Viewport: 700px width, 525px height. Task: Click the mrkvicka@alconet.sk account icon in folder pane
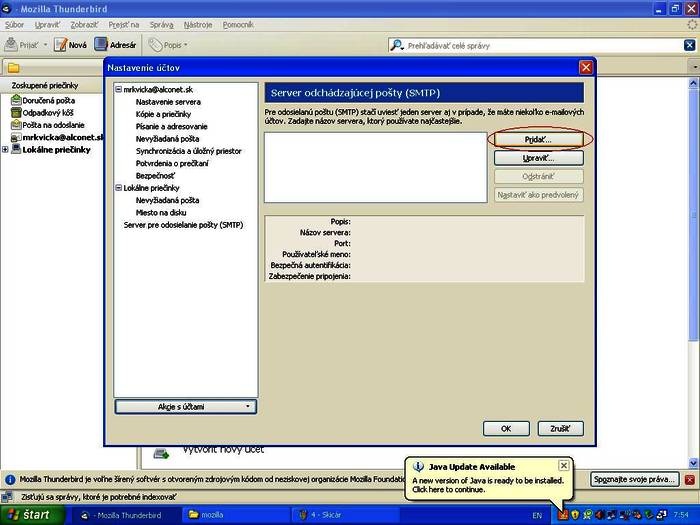pos(16,137)
